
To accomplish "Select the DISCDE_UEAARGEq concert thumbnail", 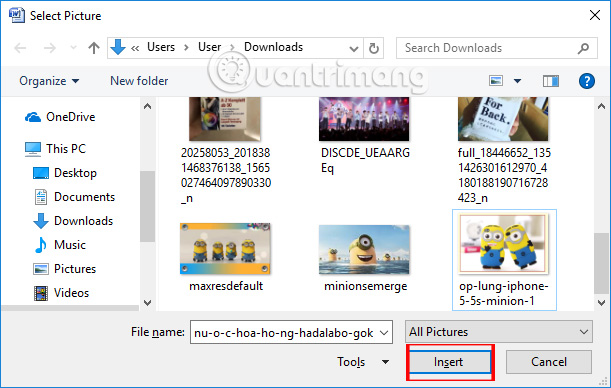I will pyautogui.click(x=364, y=119).
